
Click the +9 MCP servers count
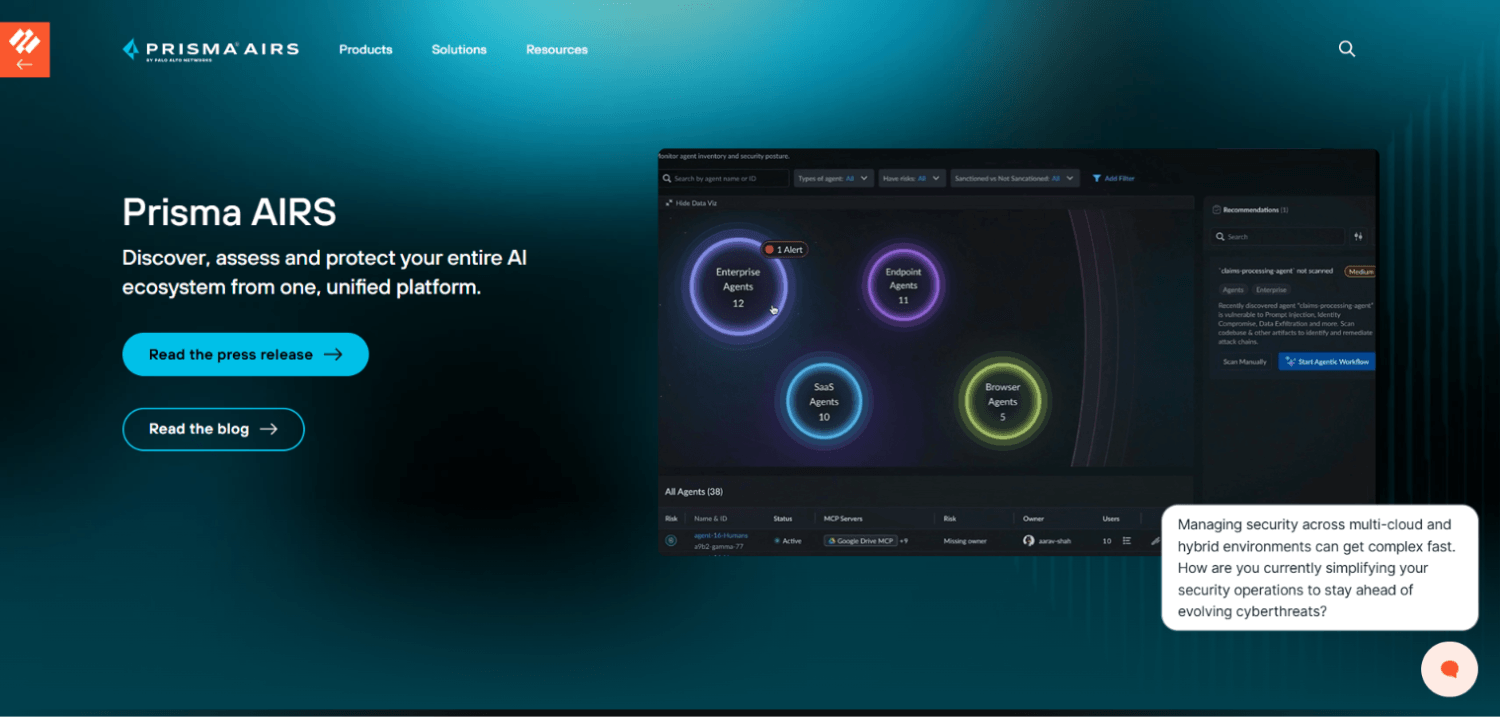coord(903,541)
